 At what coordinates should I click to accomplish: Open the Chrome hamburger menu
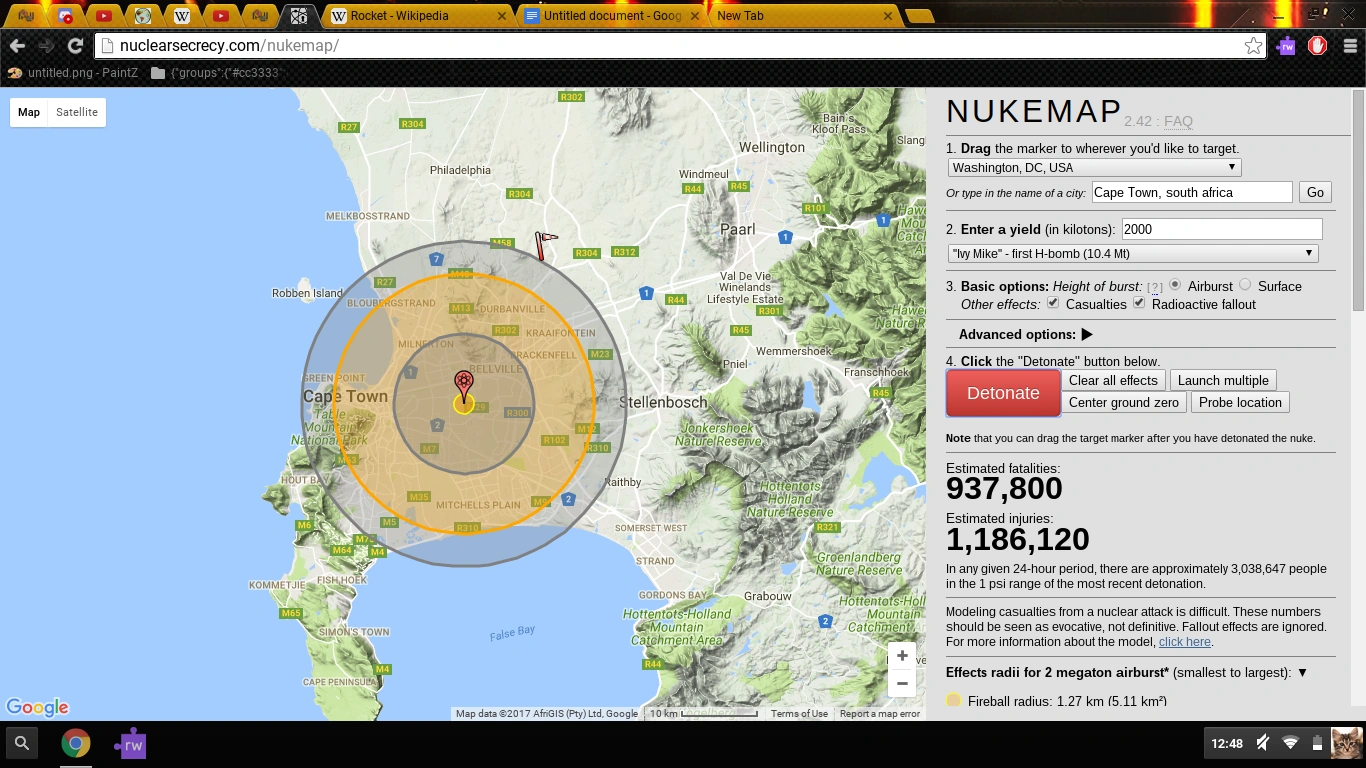coord(1350,46)
